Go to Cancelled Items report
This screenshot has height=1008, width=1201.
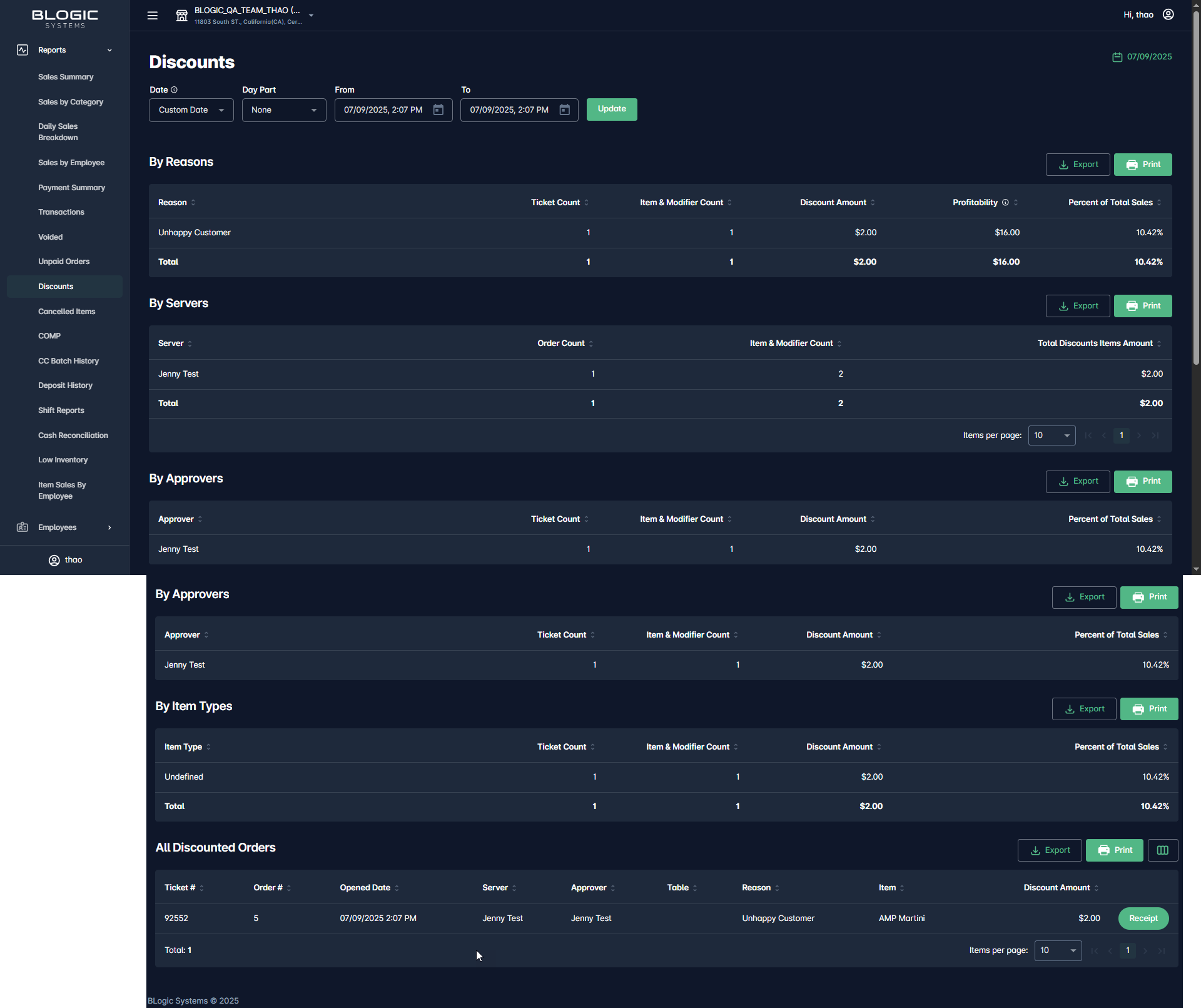66,312
